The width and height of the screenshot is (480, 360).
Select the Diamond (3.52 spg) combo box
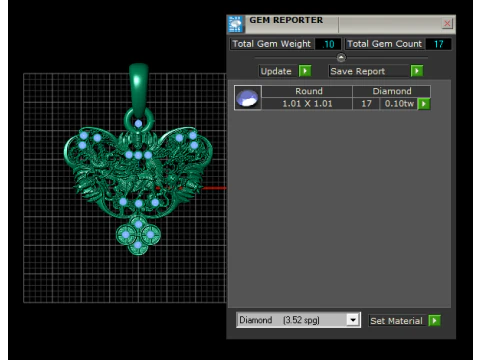pyautogui.click(x=298, y=320)
